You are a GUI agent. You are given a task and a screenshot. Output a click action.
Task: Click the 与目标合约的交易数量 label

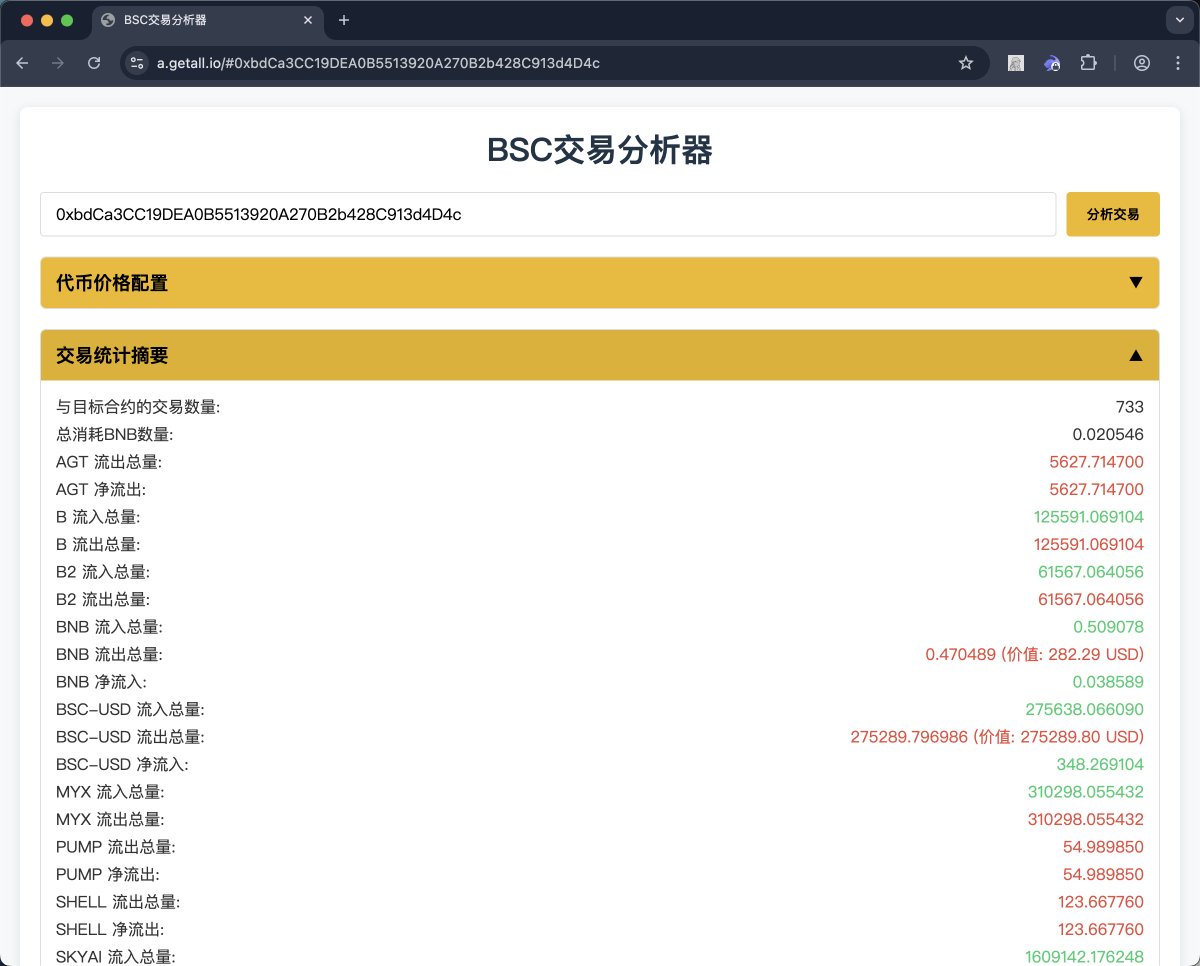[x=138, y=407]
